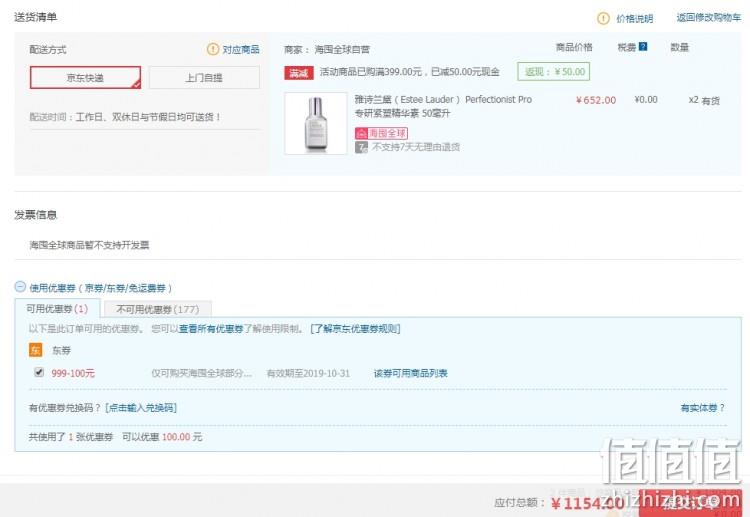Click the 7-day no-return icon
This screenshot has height=517, width=750.
[x=361, y=147]
